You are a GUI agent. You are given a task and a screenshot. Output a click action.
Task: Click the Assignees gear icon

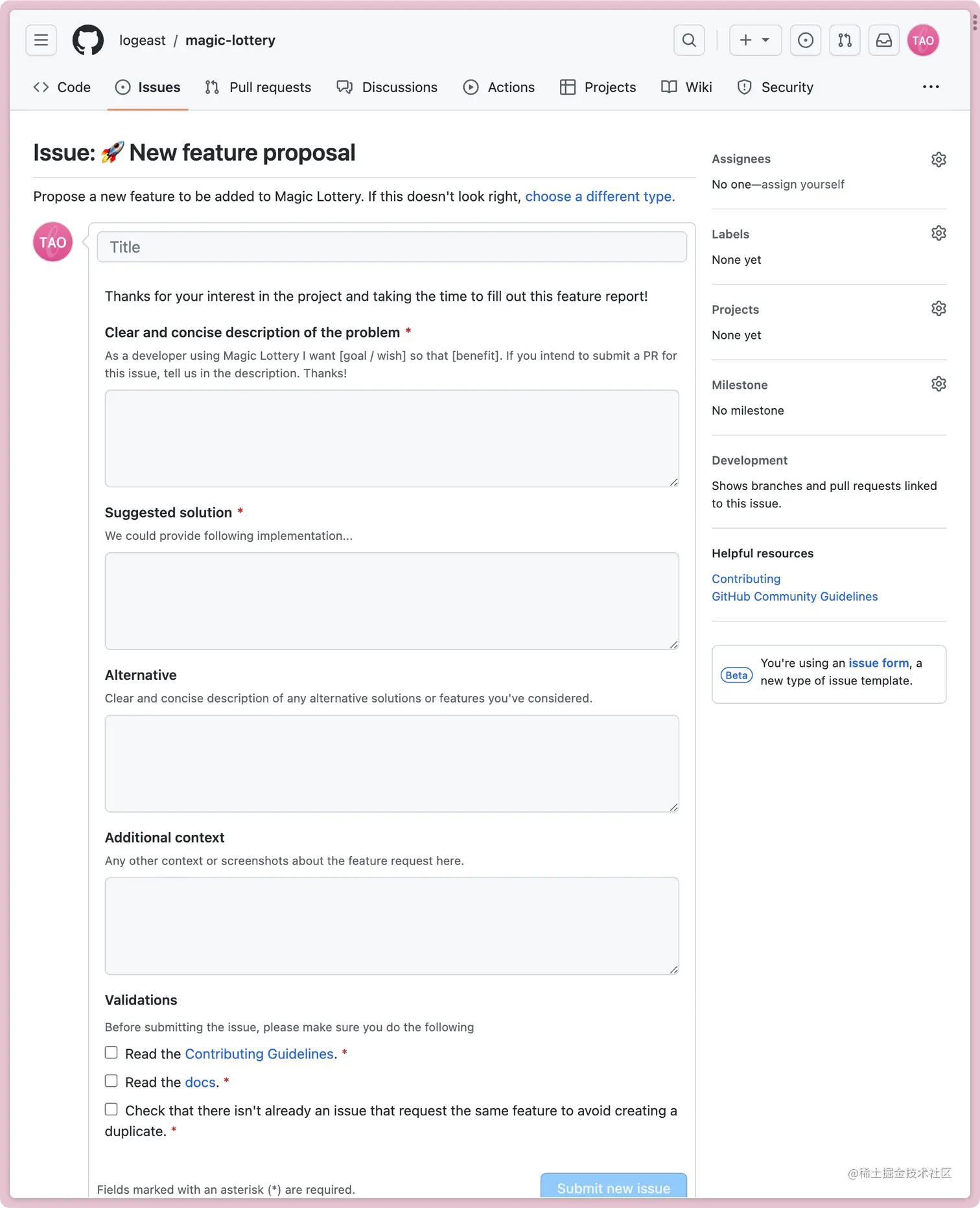click(x=939, y=159)
